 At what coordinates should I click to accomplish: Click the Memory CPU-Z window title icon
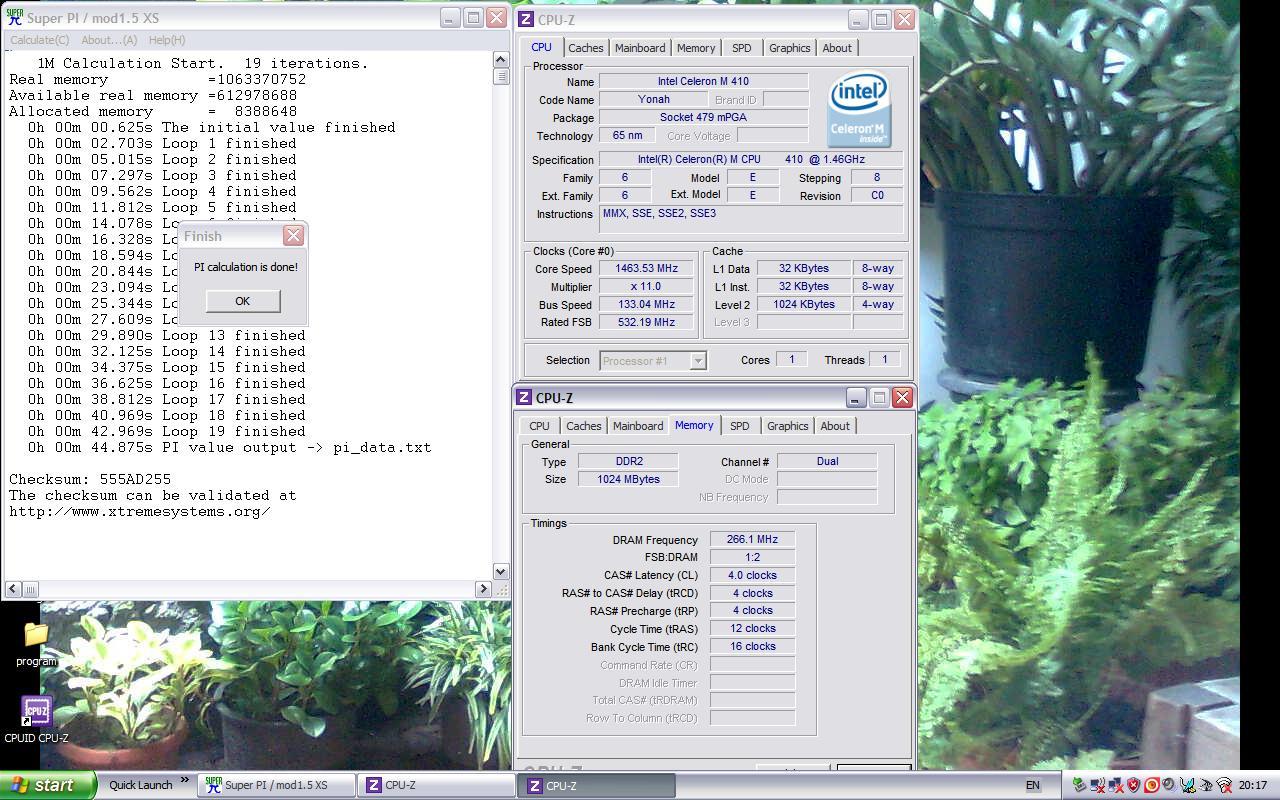525,397
